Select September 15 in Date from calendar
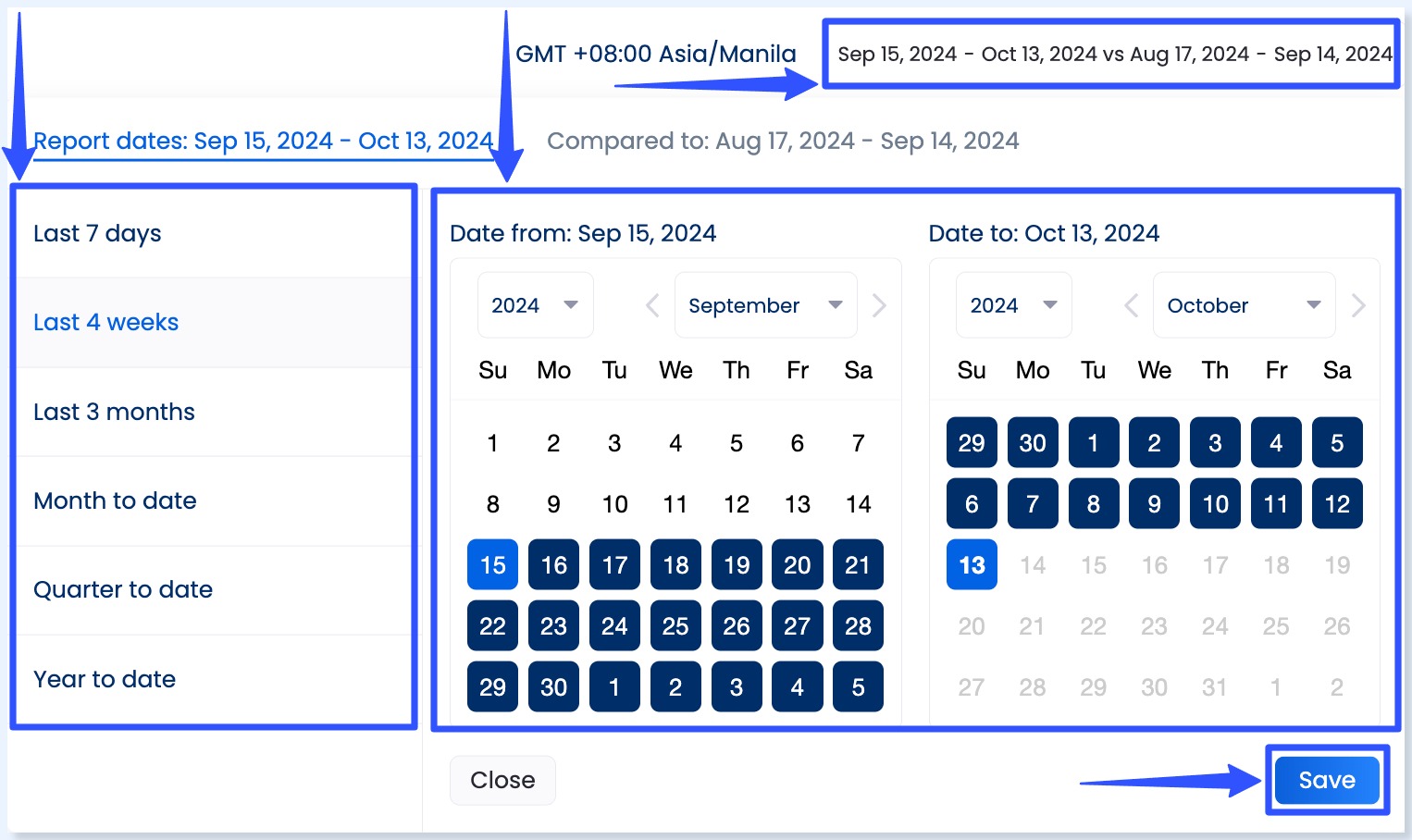The image size is (1412, 840). tap(492, 565)
